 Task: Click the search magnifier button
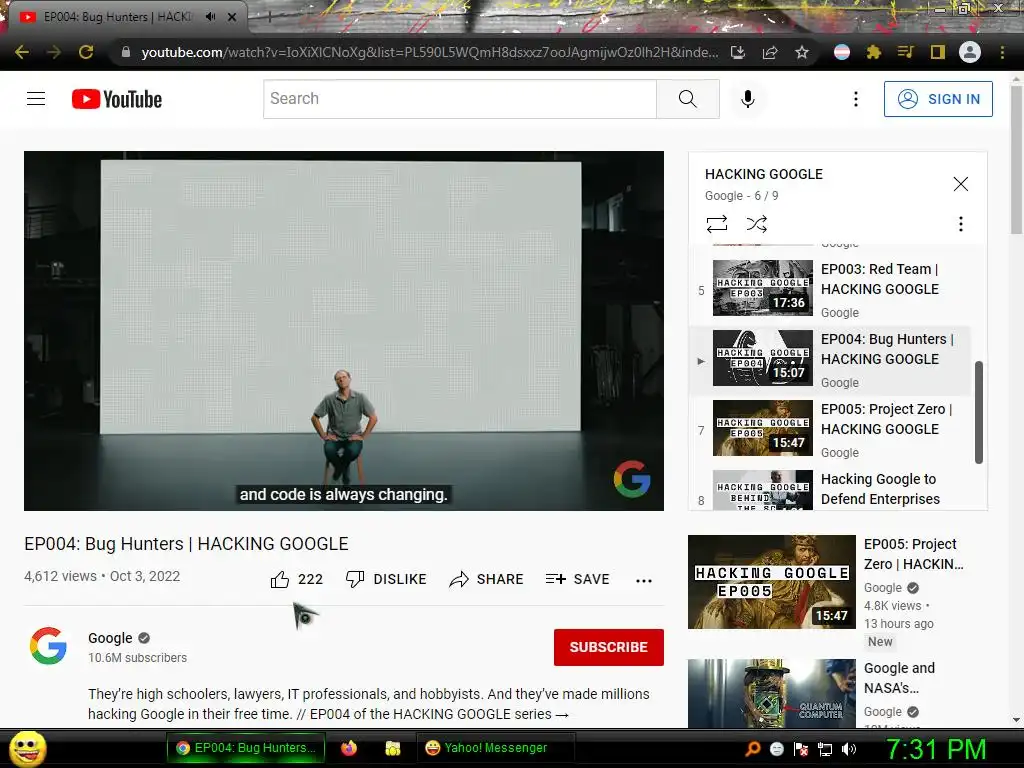click(x=688, y=99)
